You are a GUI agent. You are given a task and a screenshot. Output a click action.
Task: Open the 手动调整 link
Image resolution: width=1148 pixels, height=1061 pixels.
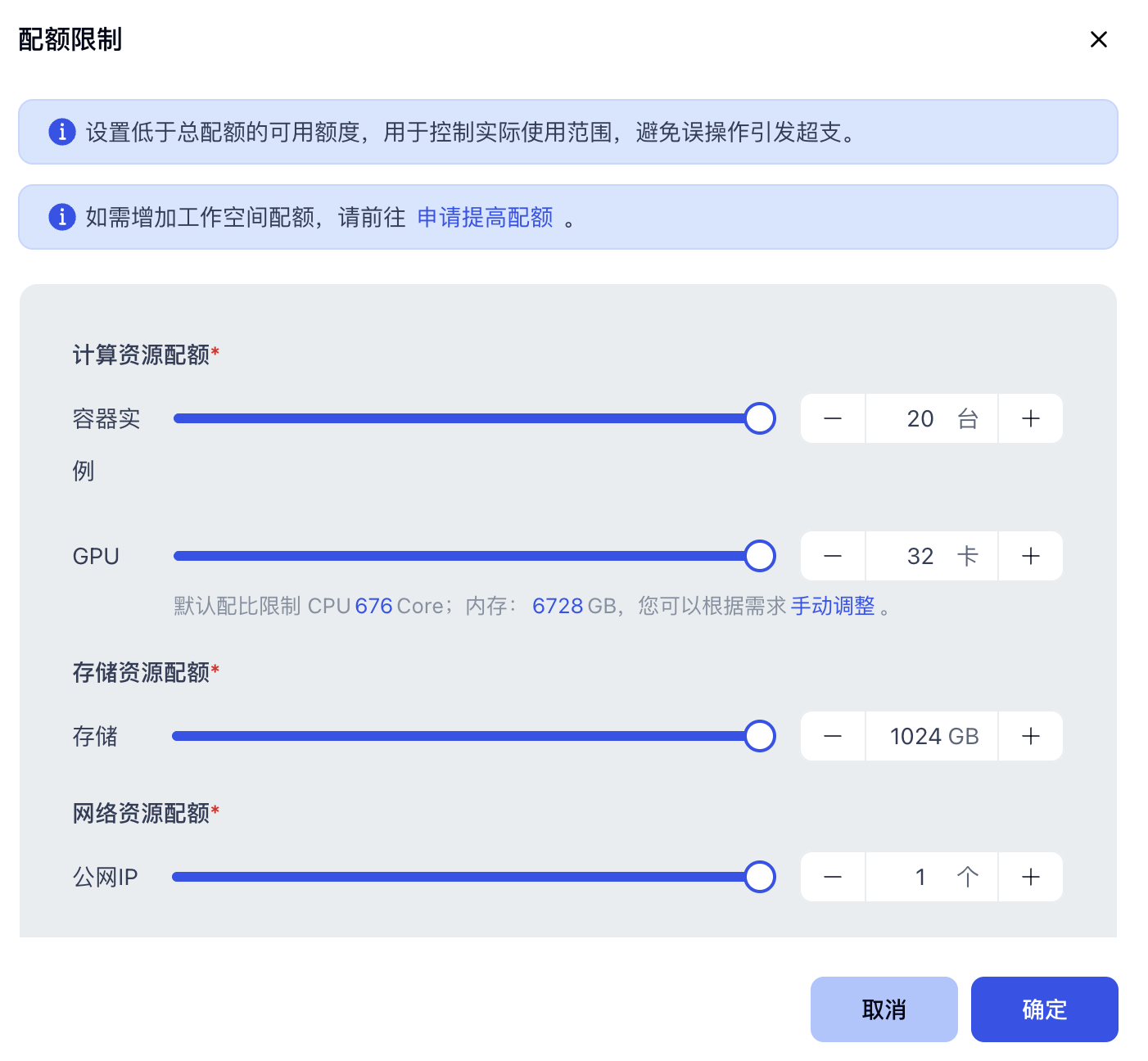click(x=833, y=606)
